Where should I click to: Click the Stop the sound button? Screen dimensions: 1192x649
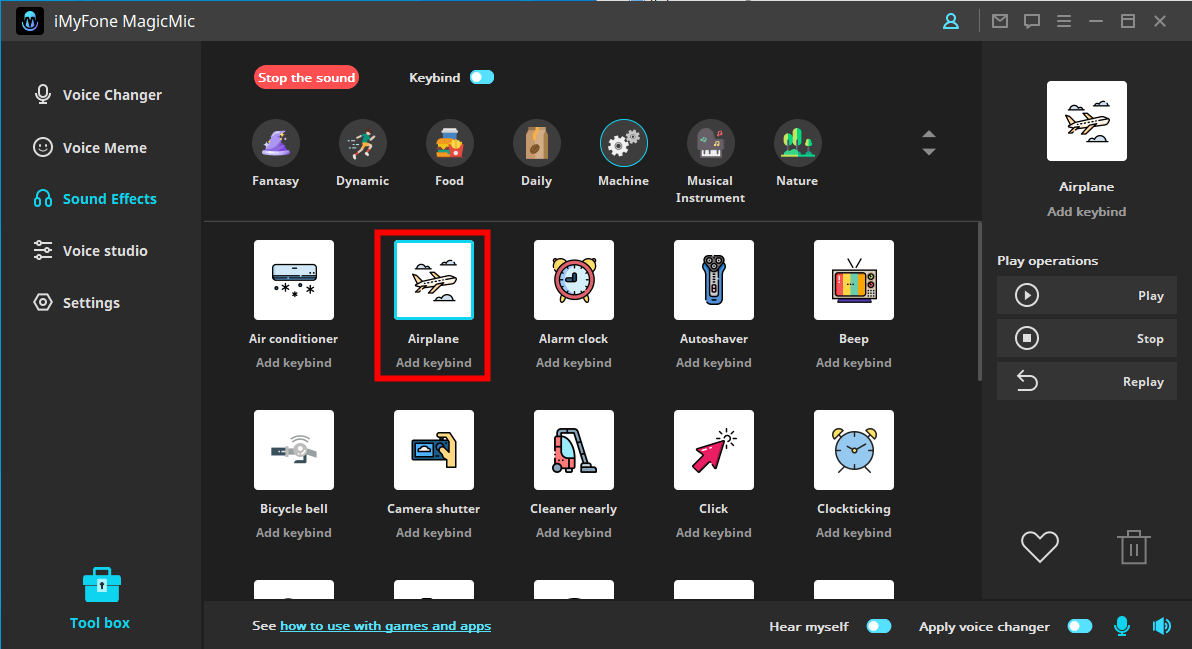pyautogui.click(x=306, y=78)
